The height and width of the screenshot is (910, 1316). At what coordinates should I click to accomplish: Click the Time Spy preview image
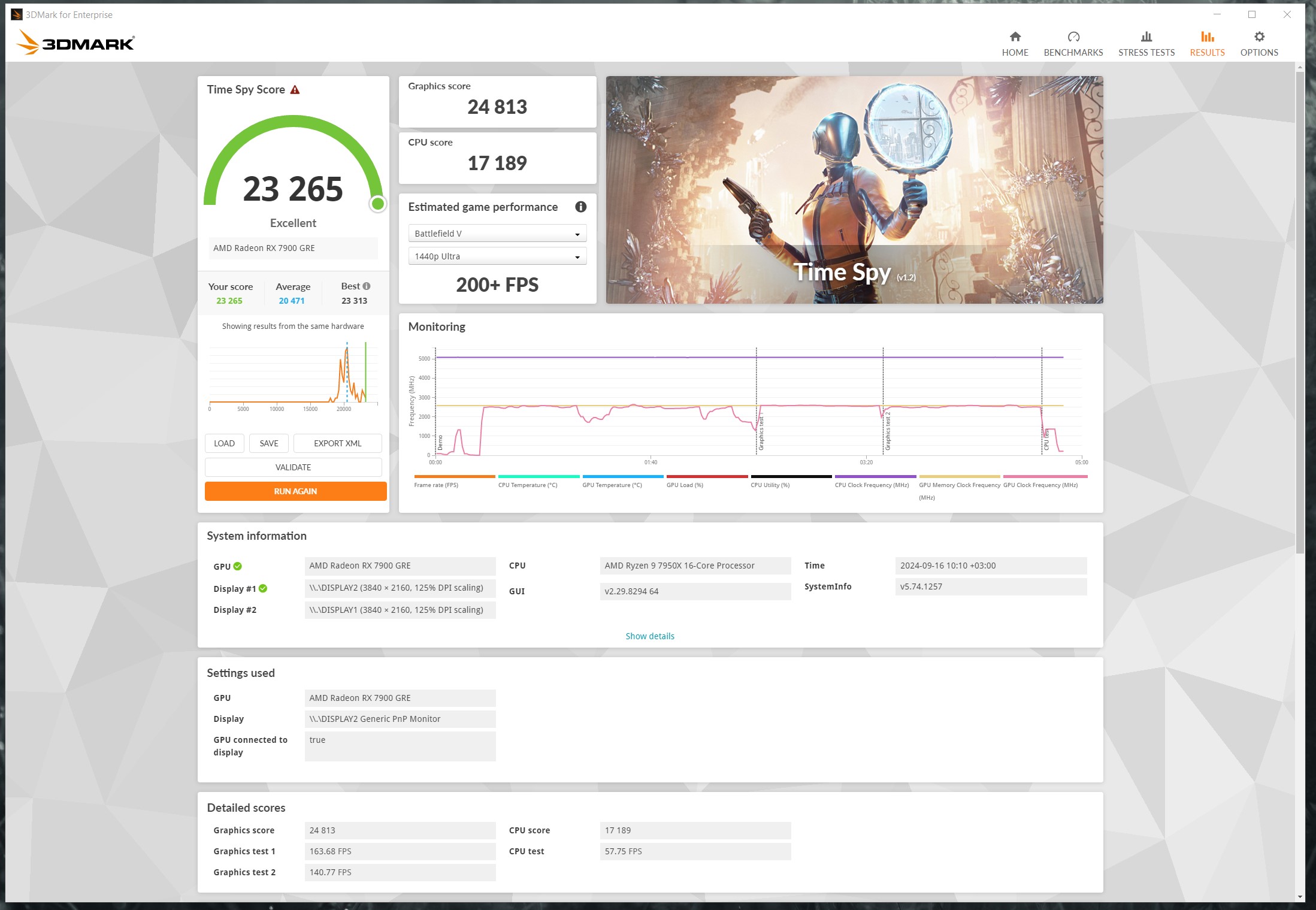(x=854, y=189)
